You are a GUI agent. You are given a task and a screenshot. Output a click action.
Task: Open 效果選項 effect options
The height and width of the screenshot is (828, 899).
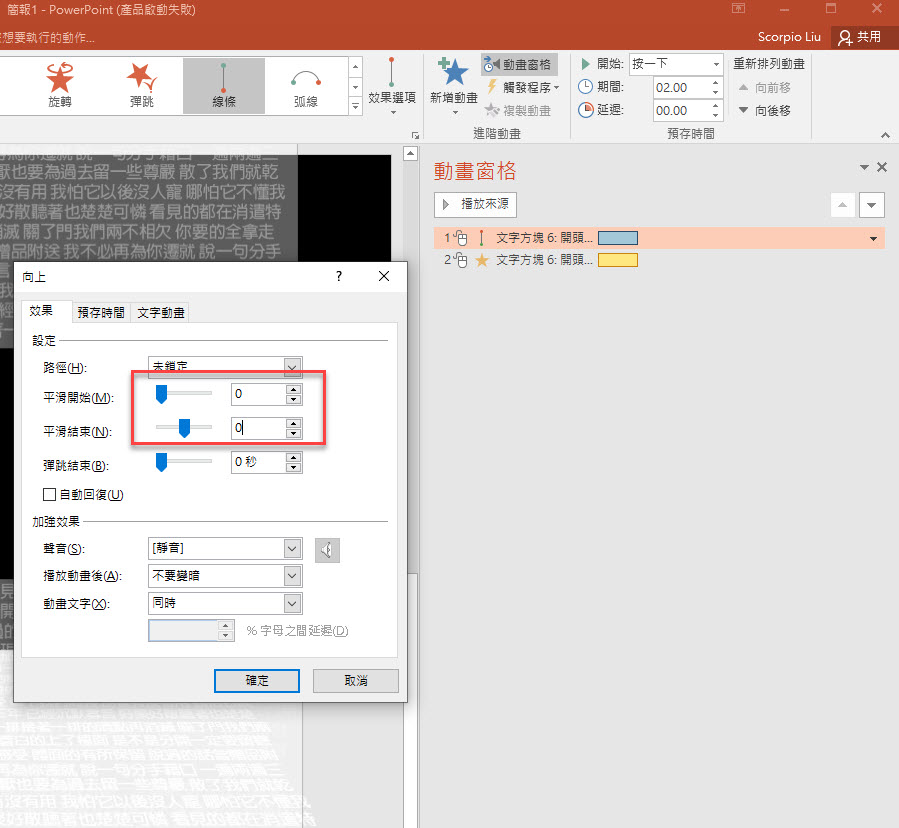(x=391, y=82)
